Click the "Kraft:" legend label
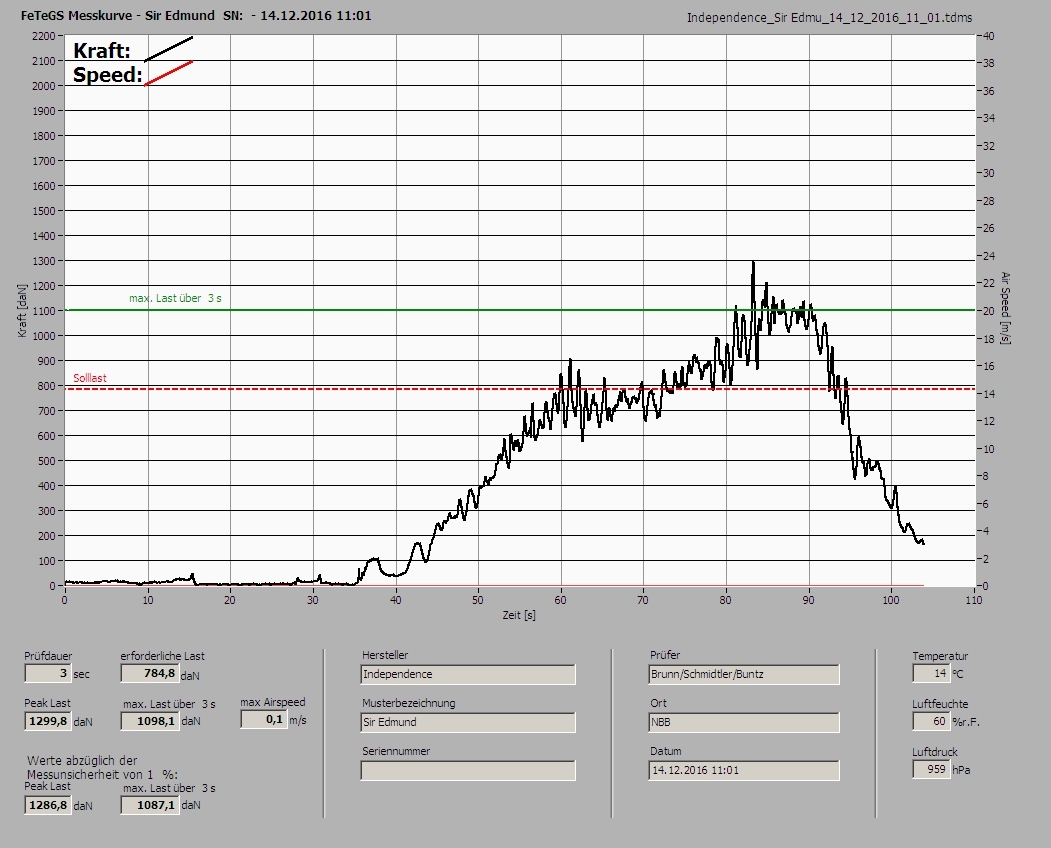 pos(101,50)
